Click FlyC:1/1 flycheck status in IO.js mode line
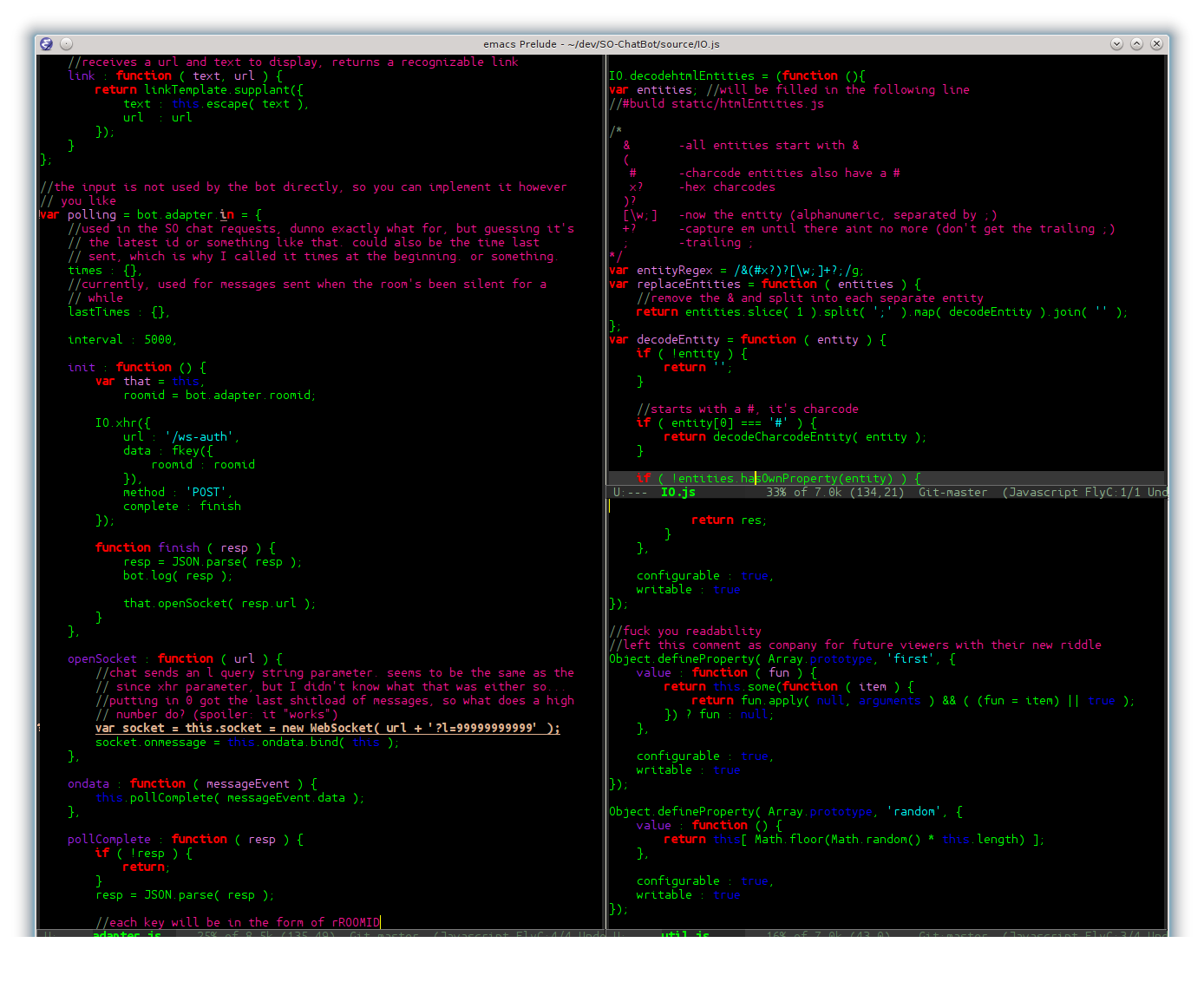The height and width of the screenshot is (995, 1204). (x=1113, y=493)
